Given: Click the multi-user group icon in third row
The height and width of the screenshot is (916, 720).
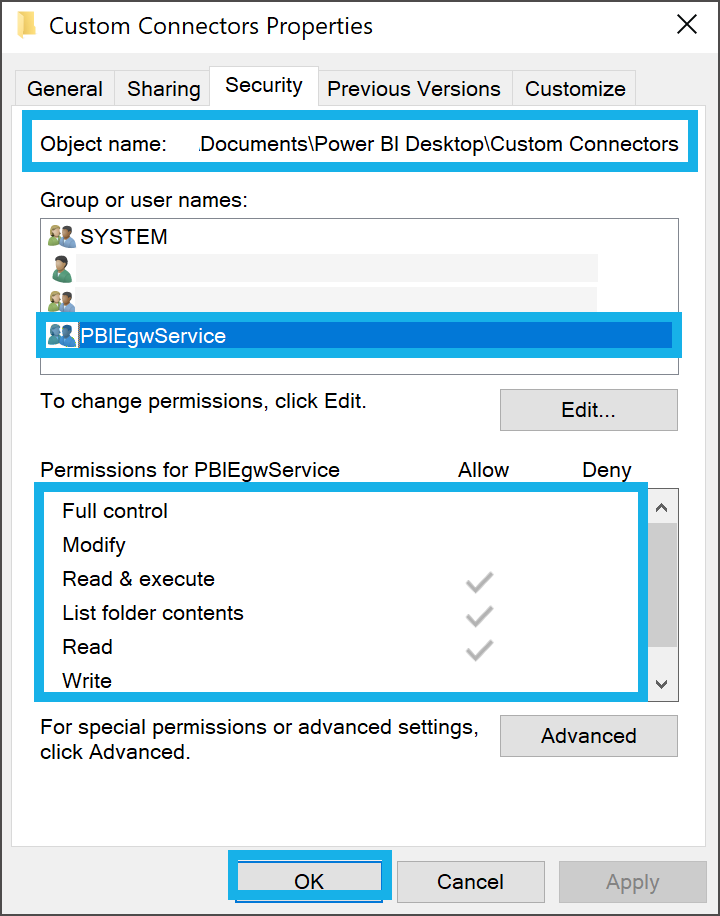Looking at the screenshot, I should [61, 301].
